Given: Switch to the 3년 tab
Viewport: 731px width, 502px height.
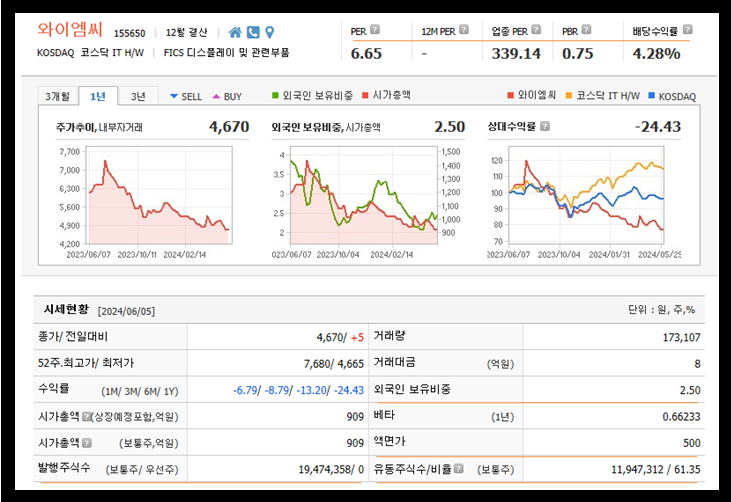Looking at the screenshot, I should (x=138, y=96).
